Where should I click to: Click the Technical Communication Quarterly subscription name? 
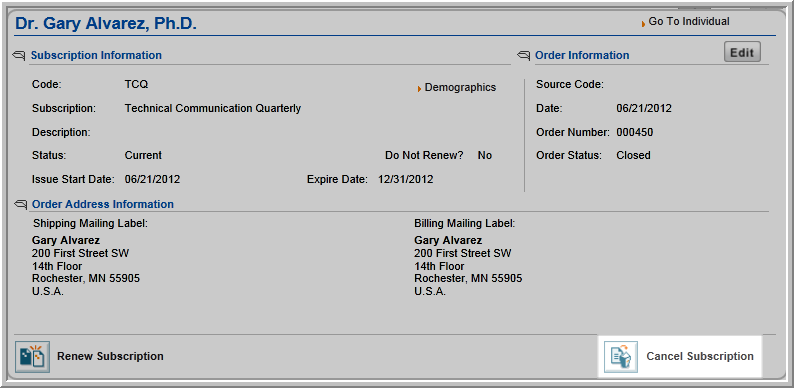click(213, 108)
